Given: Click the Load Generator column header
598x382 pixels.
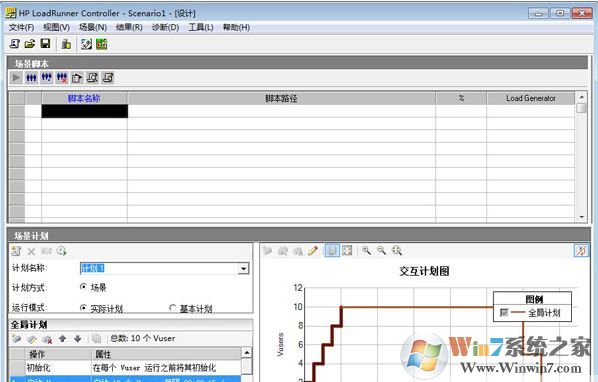Looking at the screenshot, I should coord(530,98).
